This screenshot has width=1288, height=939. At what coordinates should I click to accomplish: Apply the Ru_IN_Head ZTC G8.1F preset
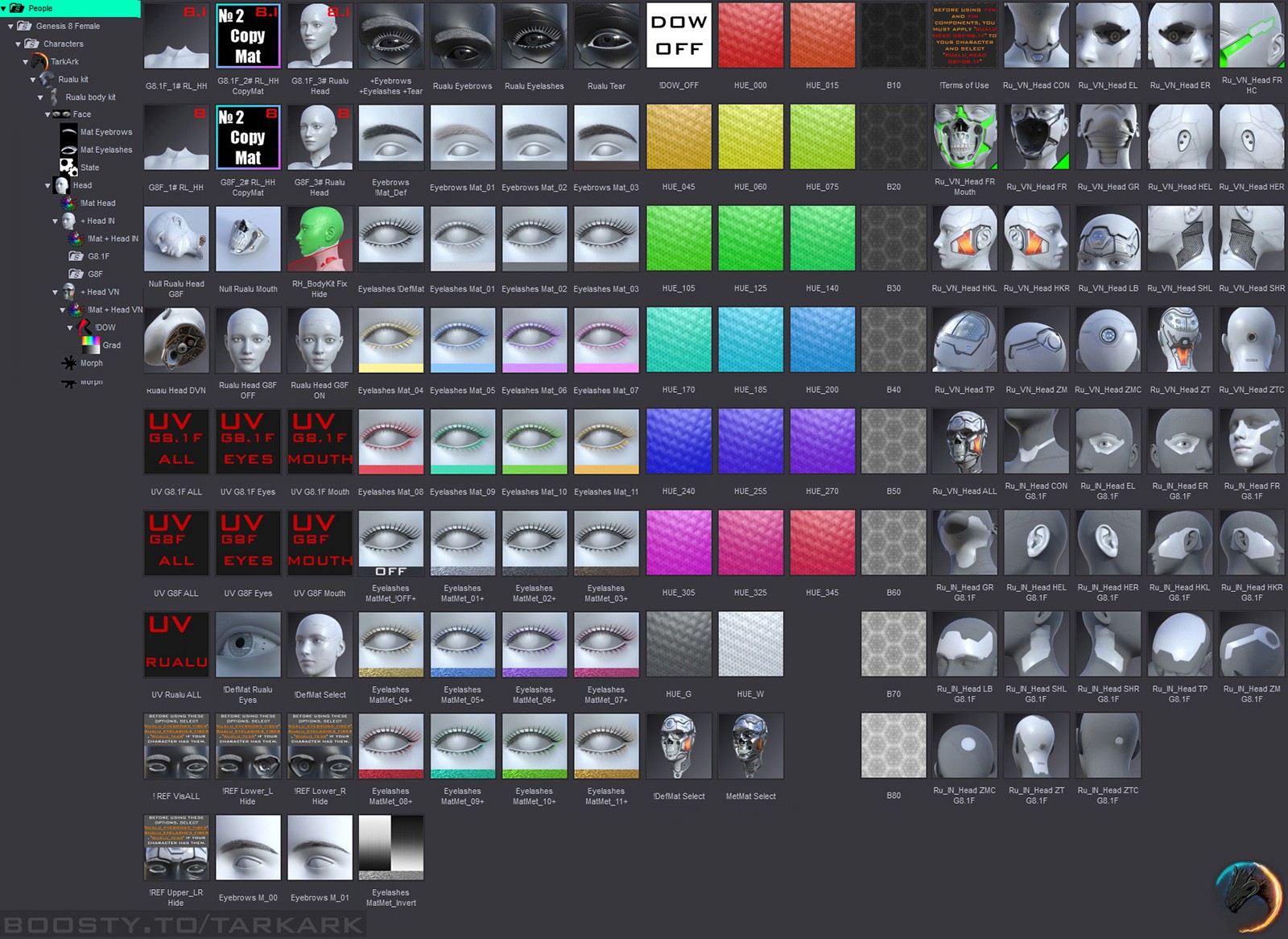[x=1108, y=746]
